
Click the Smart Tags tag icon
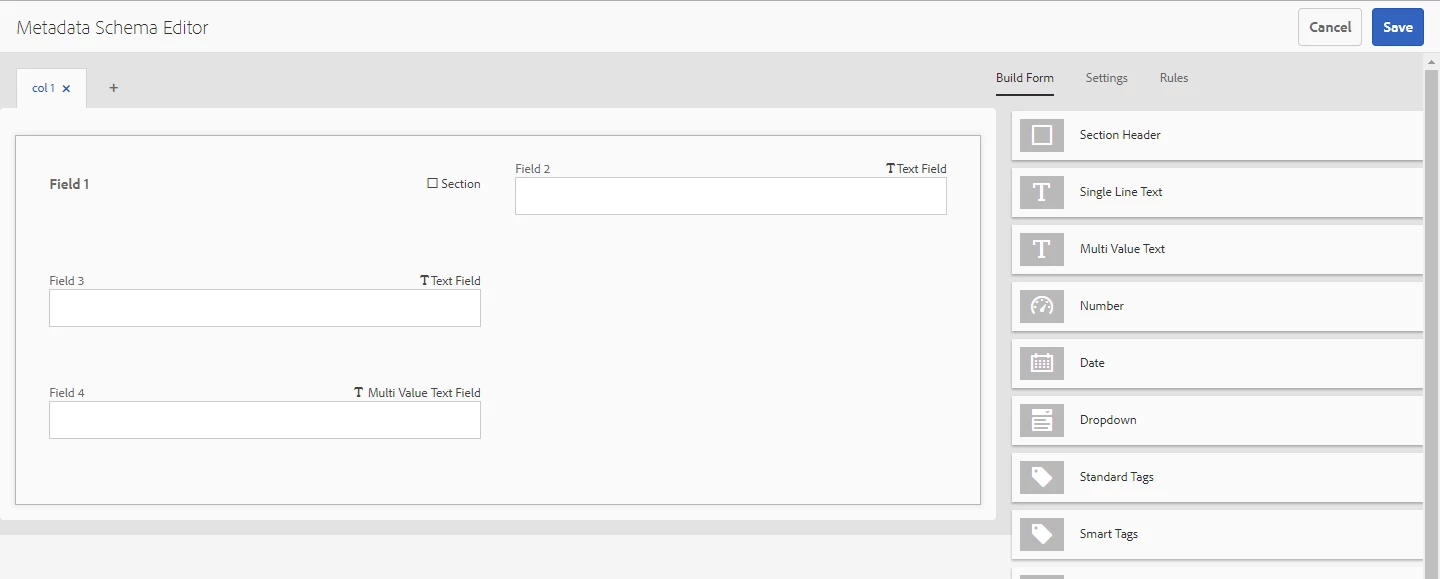1042,534
